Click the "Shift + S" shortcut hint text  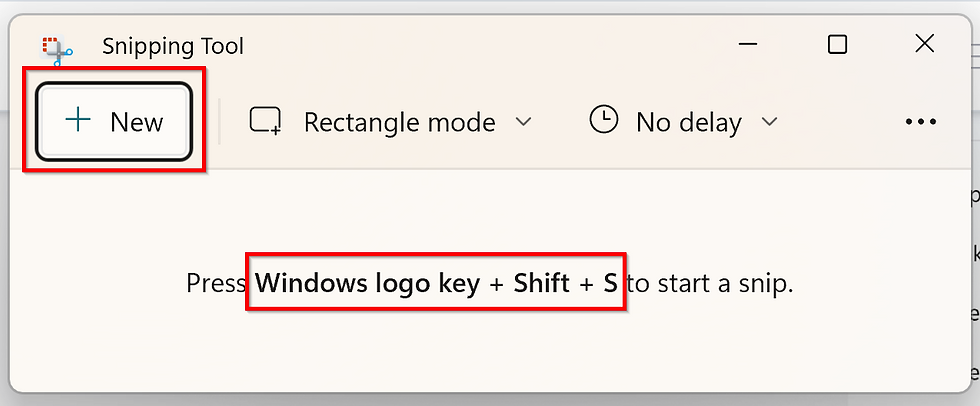566,284
